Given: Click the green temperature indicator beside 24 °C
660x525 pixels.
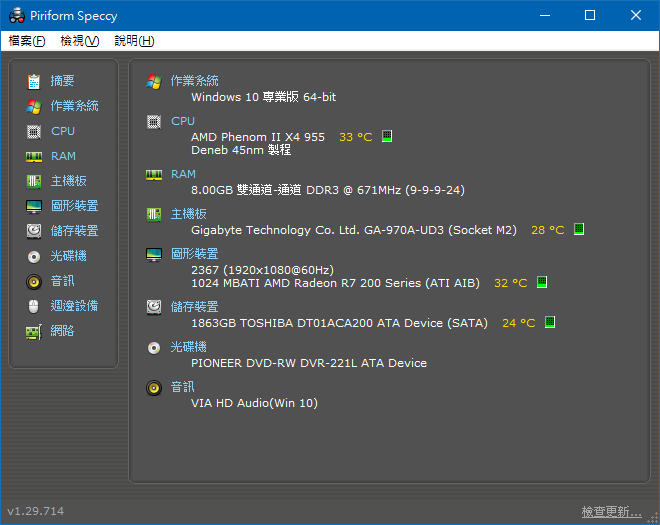Looking at the screenshot, I should coord(550,322).
